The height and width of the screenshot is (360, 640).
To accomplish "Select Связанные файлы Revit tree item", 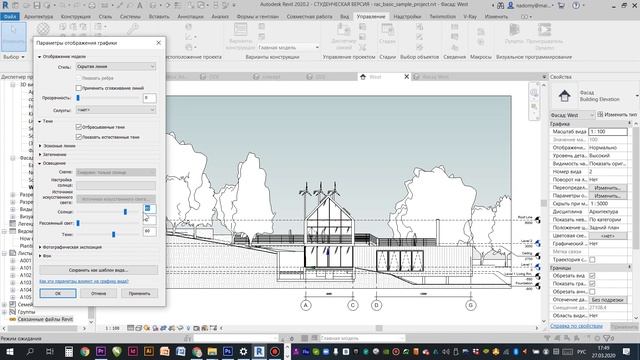I will 45,319.
